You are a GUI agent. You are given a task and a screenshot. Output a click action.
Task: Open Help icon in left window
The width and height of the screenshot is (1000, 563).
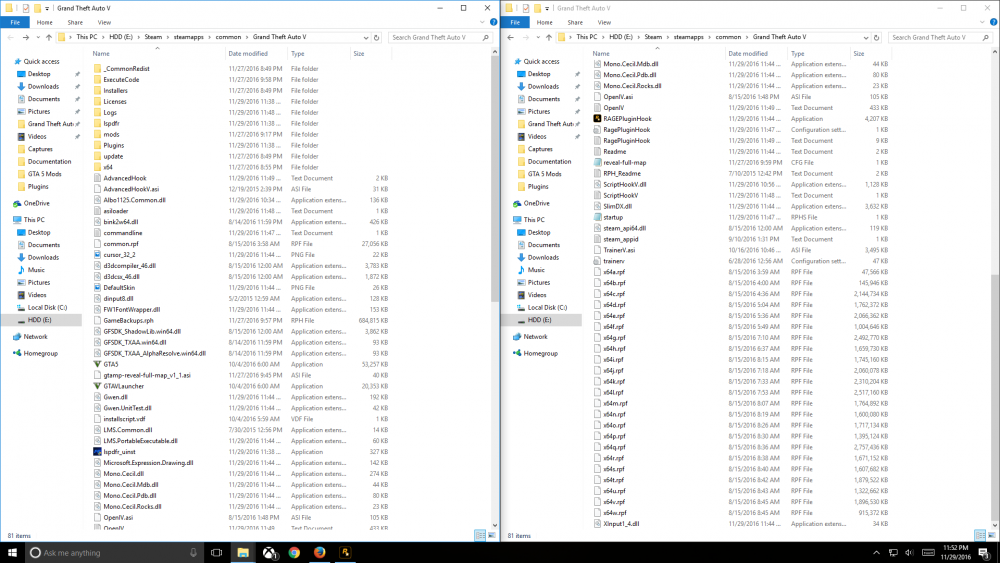tap(494, 22)
